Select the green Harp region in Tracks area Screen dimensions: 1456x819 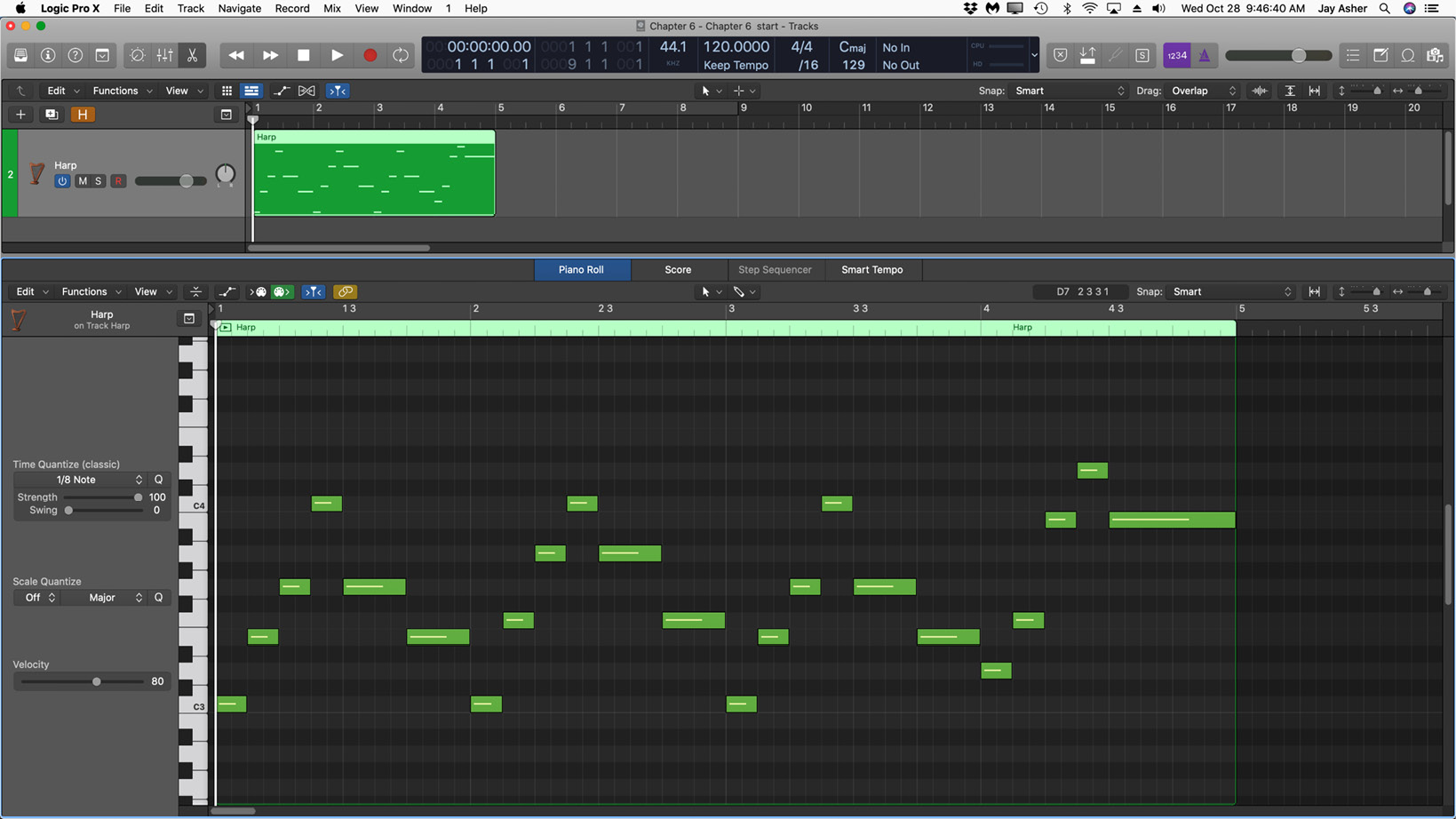(374, 173)
